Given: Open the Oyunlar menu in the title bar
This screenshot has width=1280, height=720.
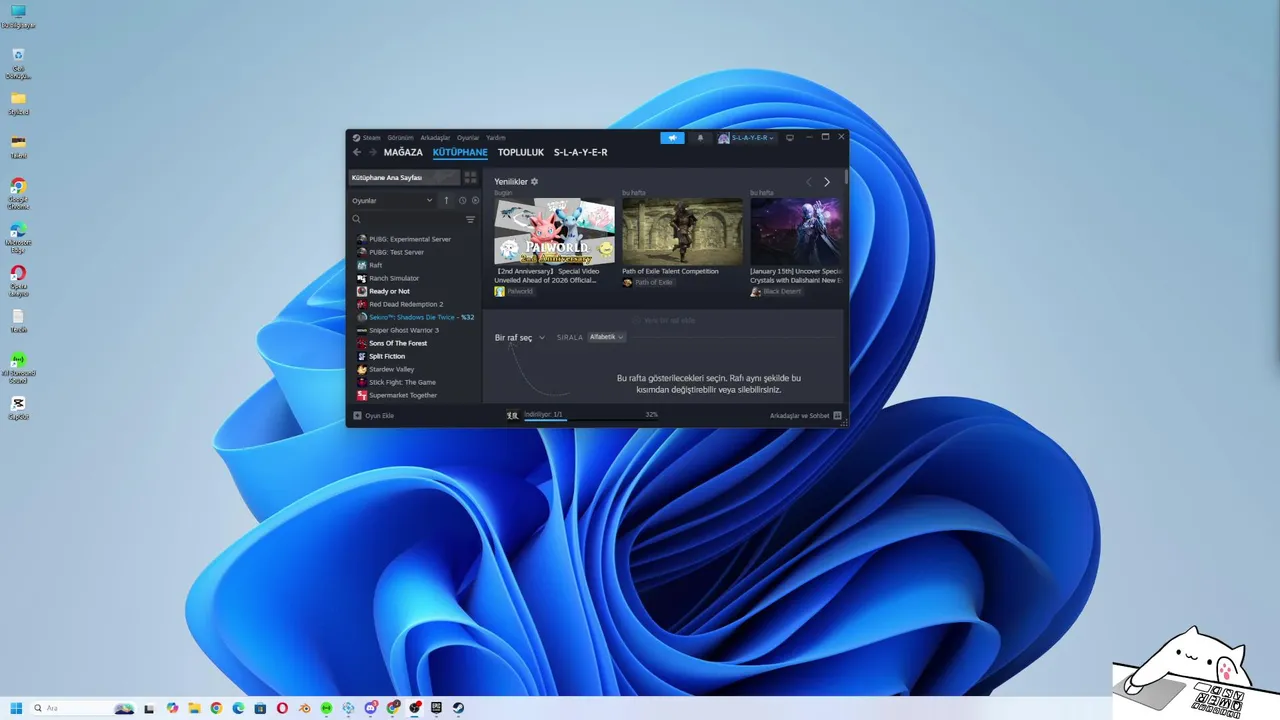Looking at the screenshot, I should pos(468,138).
